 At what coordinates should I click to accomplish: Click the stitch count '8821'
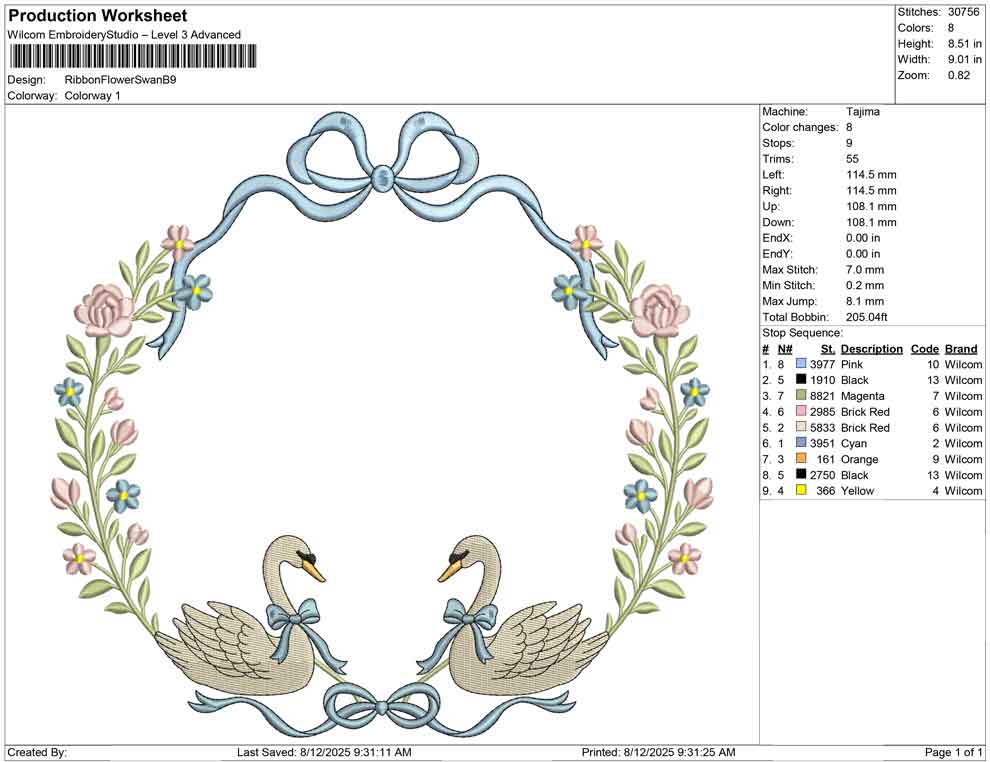click(823, 396)
